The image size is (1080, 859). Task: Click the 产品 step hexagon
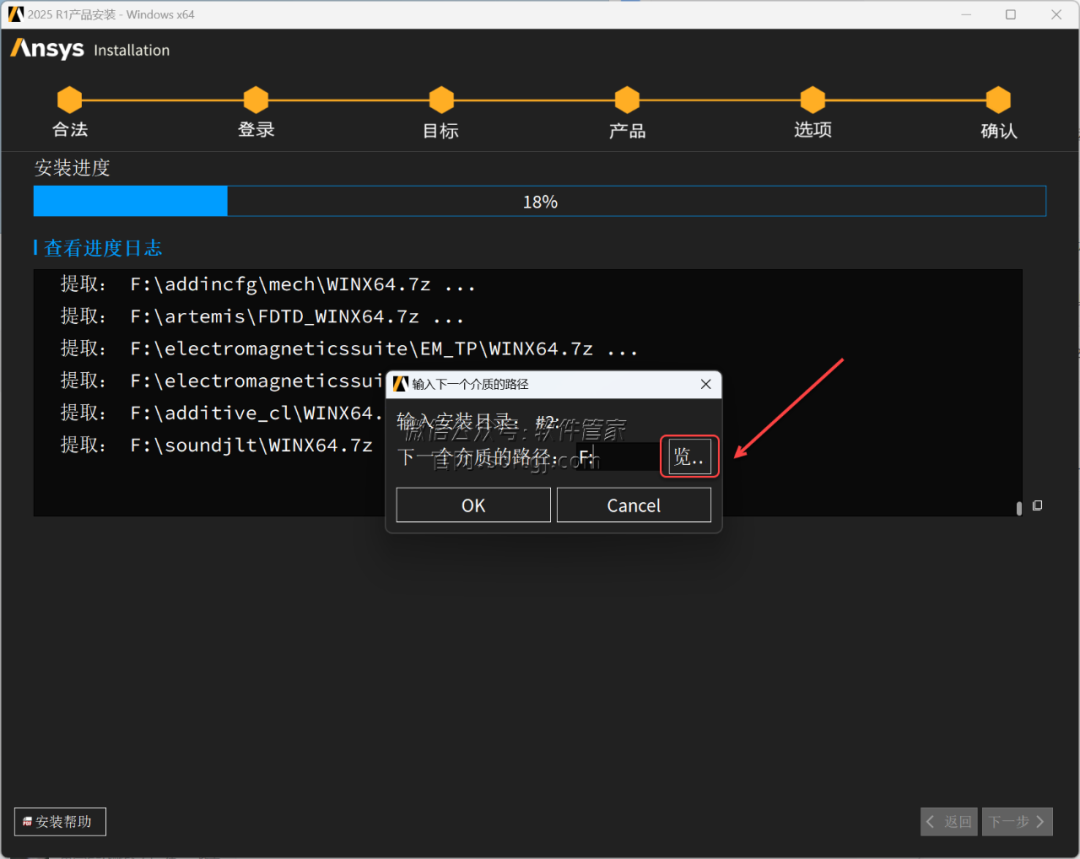point(627,100)
